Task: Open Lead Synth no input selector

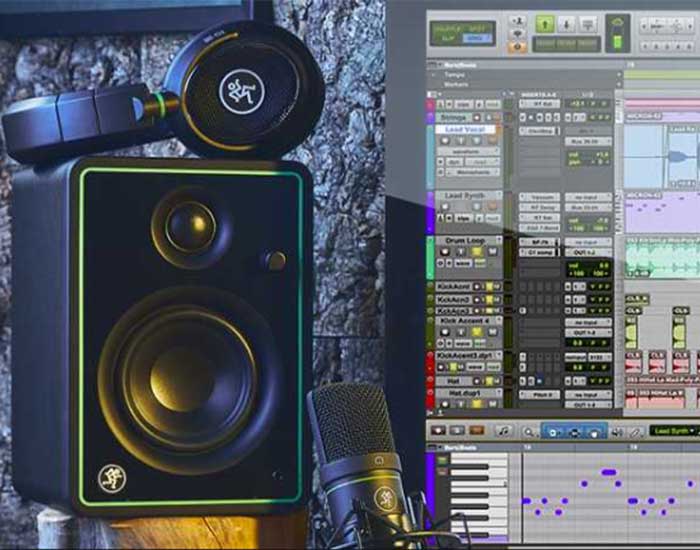Action: [x=588, y=197]
